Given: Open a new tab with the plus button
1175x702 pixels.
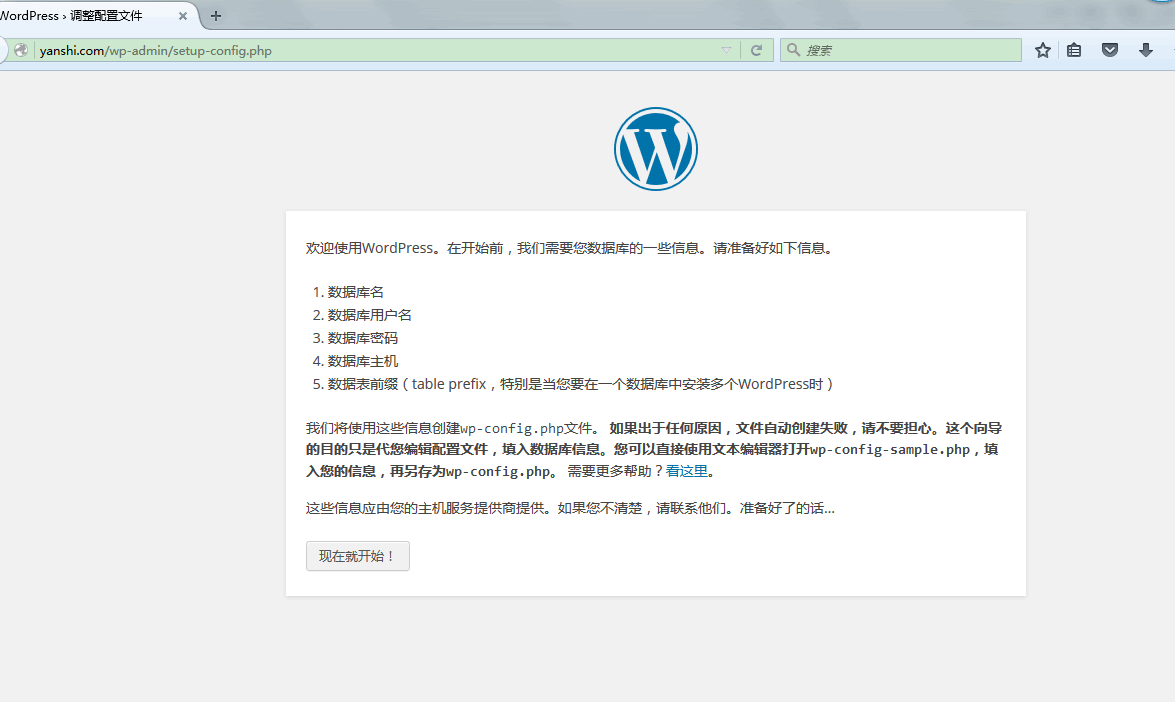Looking at the screenshot, I should pos(214,15).
